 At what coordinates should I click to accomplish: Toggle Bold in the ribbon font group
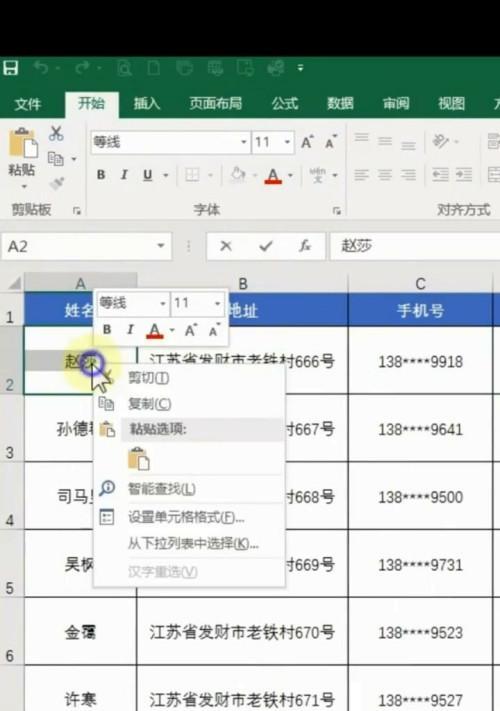(101, 175)
